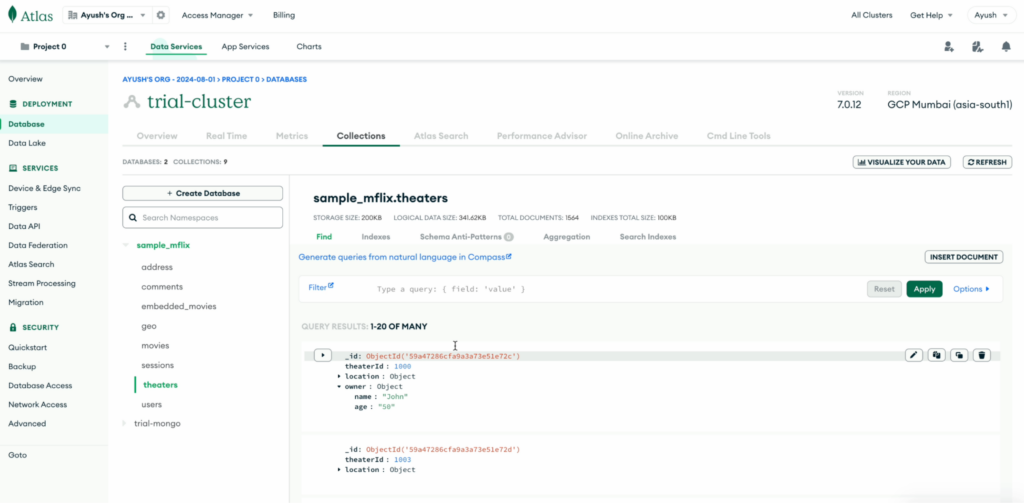Screen dimensions: 1024x503
Task: Switch to the App Services tab
Action: click(245, 46)
